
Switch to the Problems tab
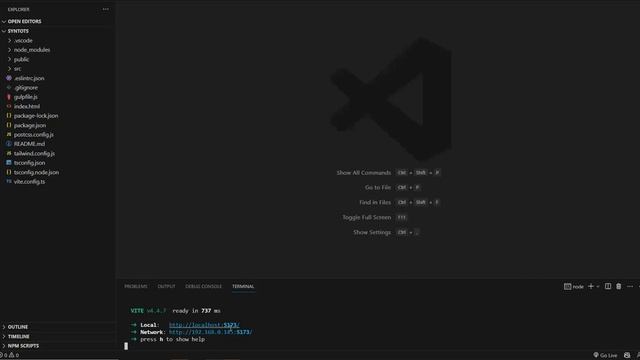[136, 287]
